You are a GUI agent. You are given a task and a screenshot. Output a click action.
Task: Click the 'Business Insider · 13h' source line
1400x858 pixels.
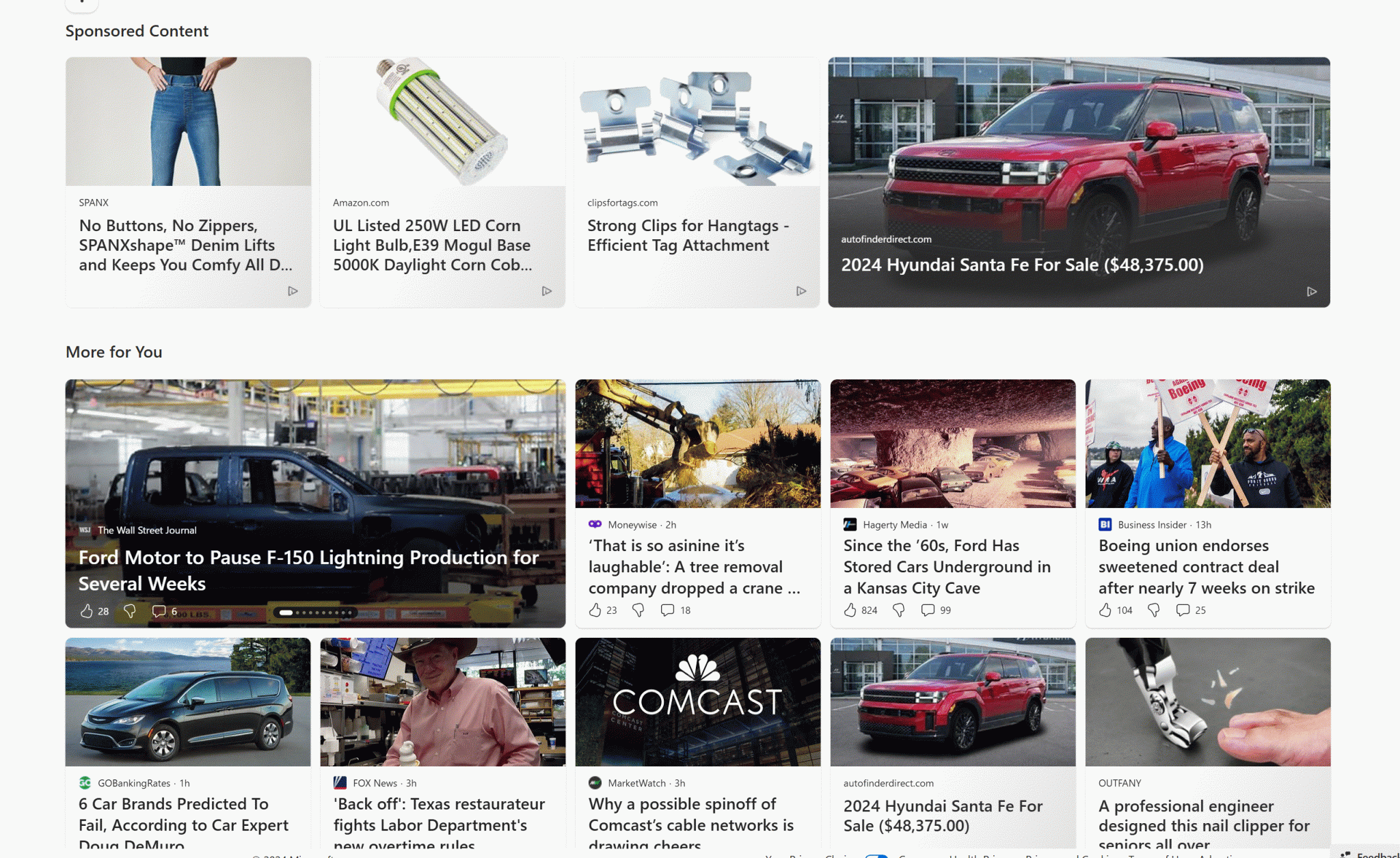point(1164,524)
